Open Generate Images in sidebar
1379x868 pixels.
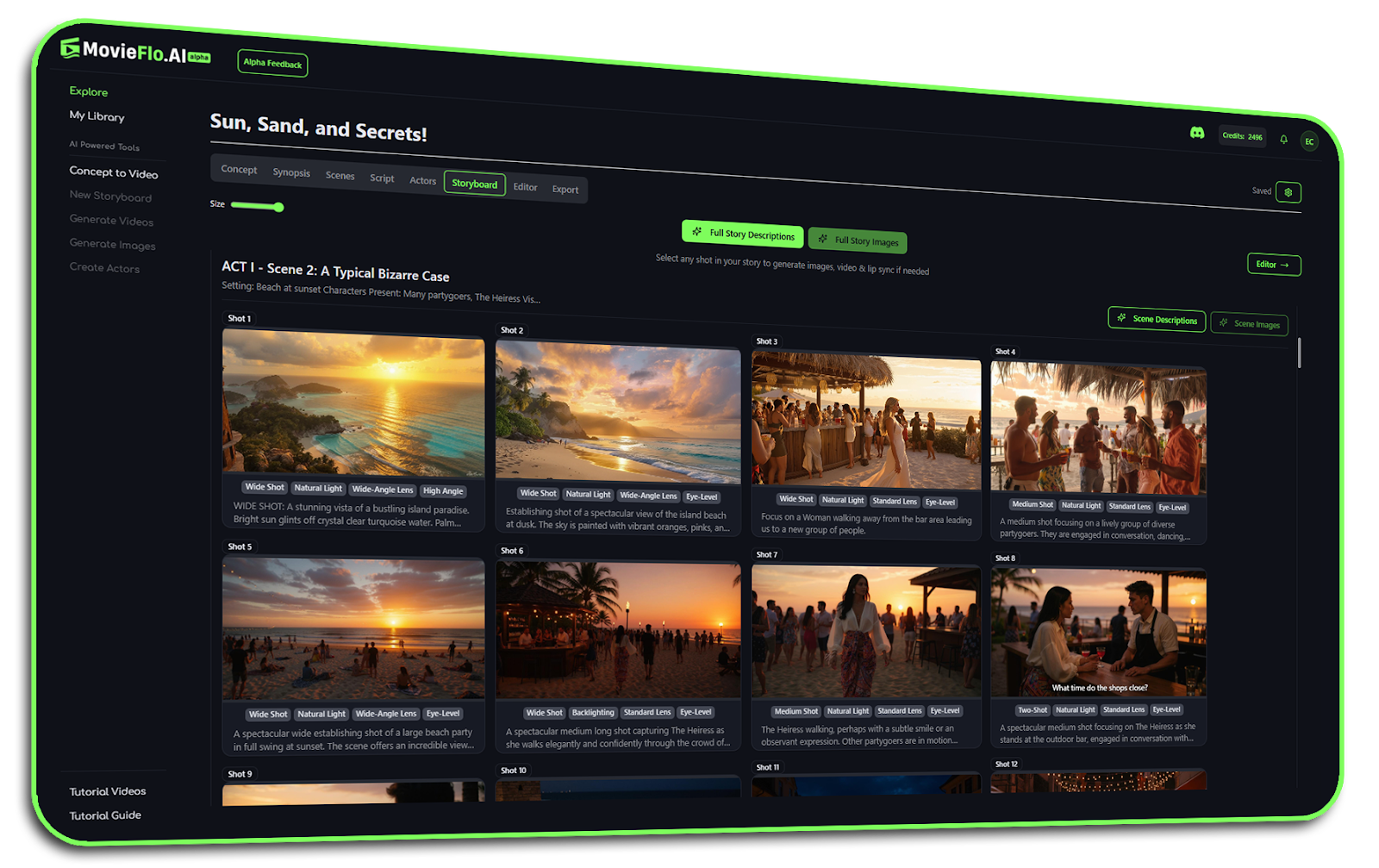[x=112, y=244]
